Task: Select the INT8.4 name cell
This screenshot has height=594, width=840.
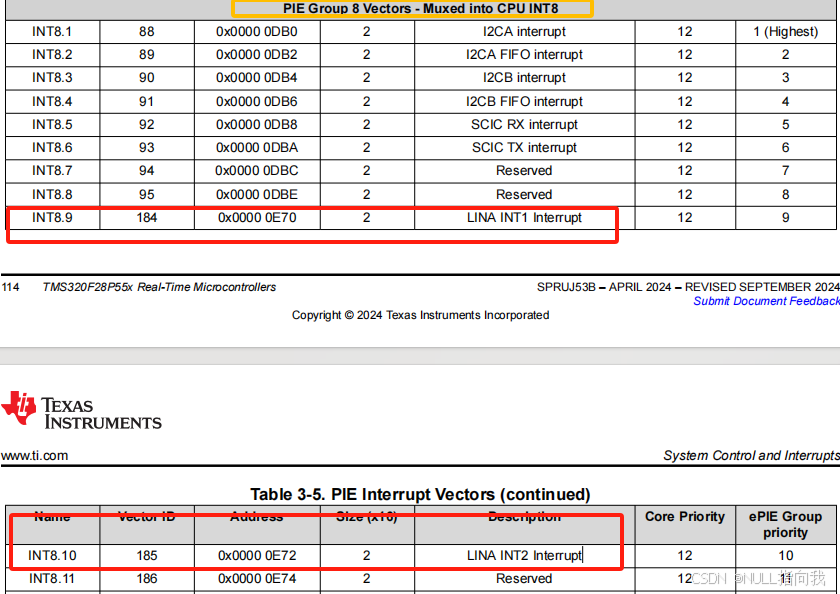Action: point(52,101)
